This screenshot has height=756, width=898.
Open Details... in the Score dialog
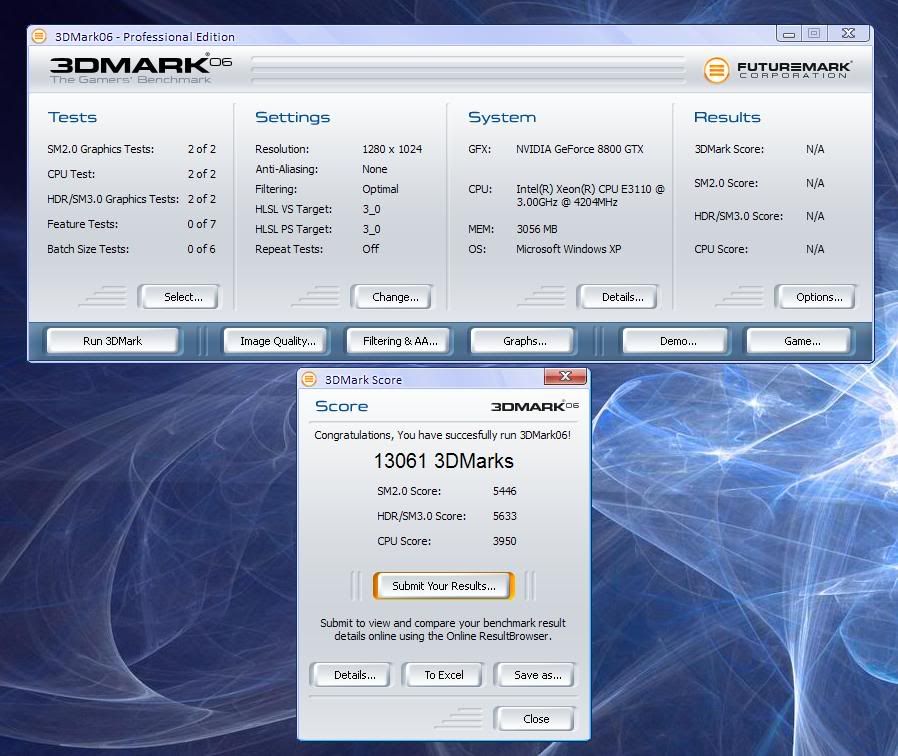click(x=350, y=675)
